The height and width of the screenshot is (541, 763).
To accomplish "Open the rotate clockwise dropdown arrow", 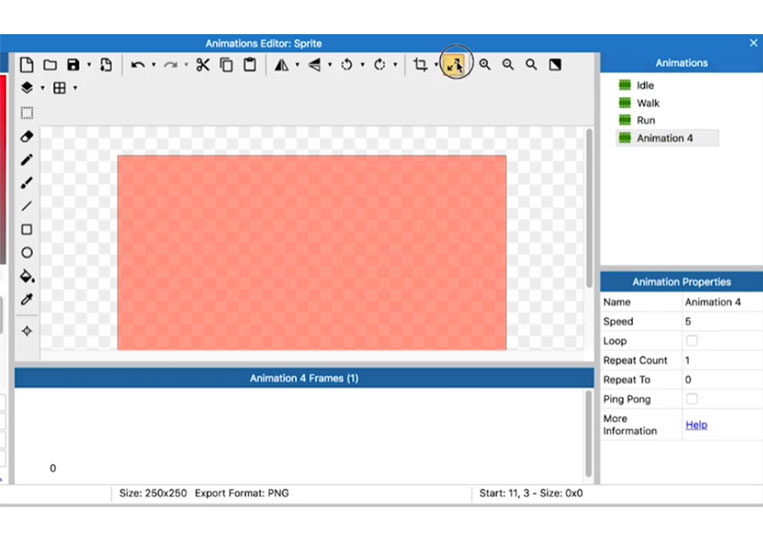I will (395, 64).
